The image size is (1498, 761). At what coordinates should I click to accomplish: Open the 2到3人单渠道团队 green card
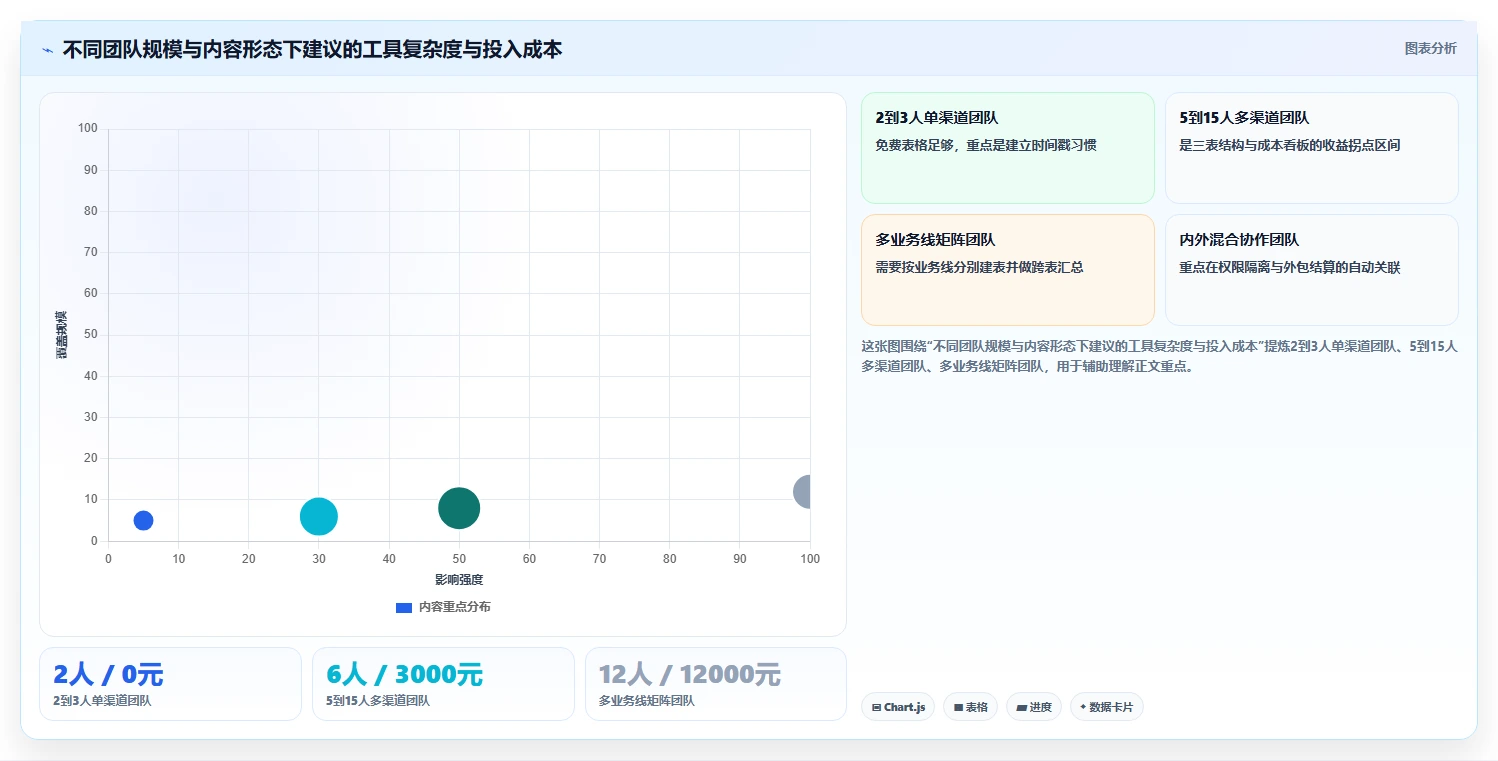pos(1008,148)
